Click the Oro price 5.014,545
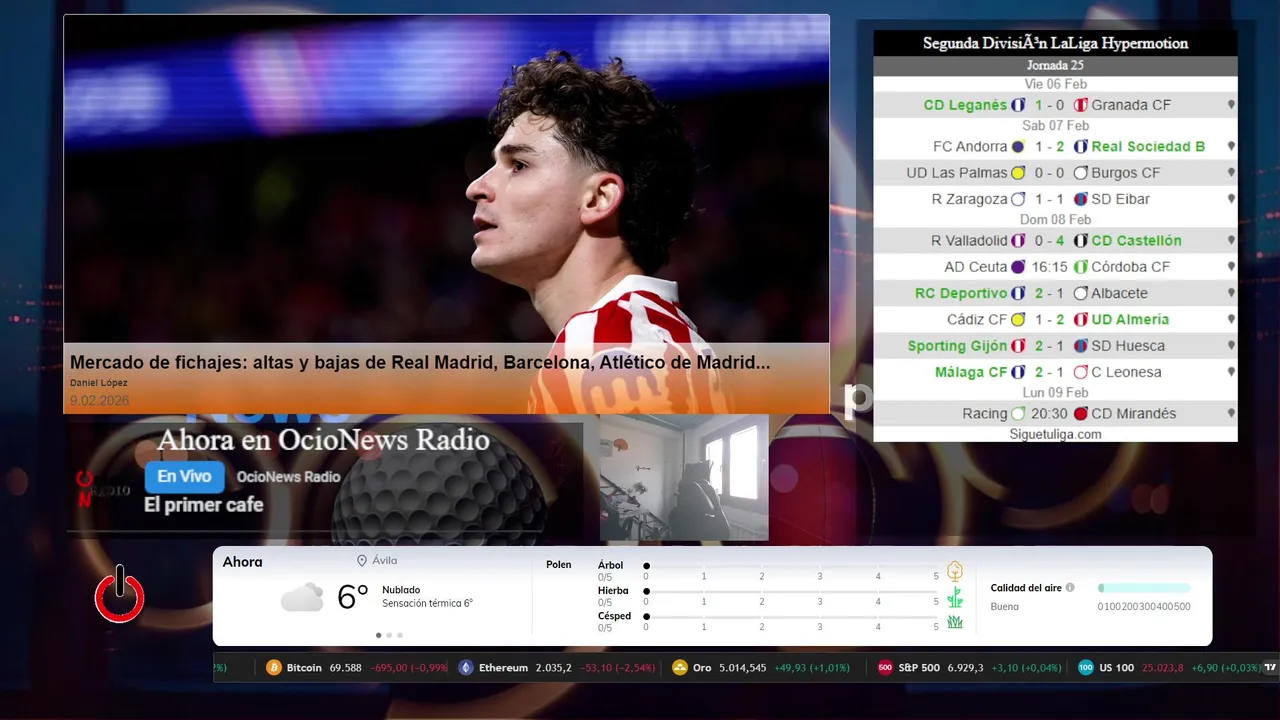 (743, 668)
